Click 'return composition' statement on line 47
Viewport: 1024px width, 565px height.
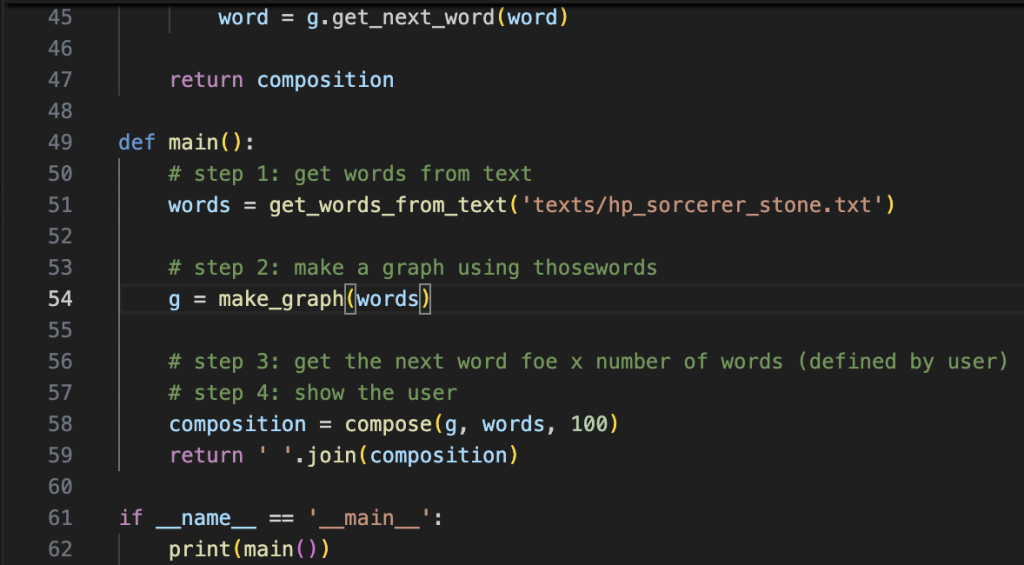click(281, 80)
